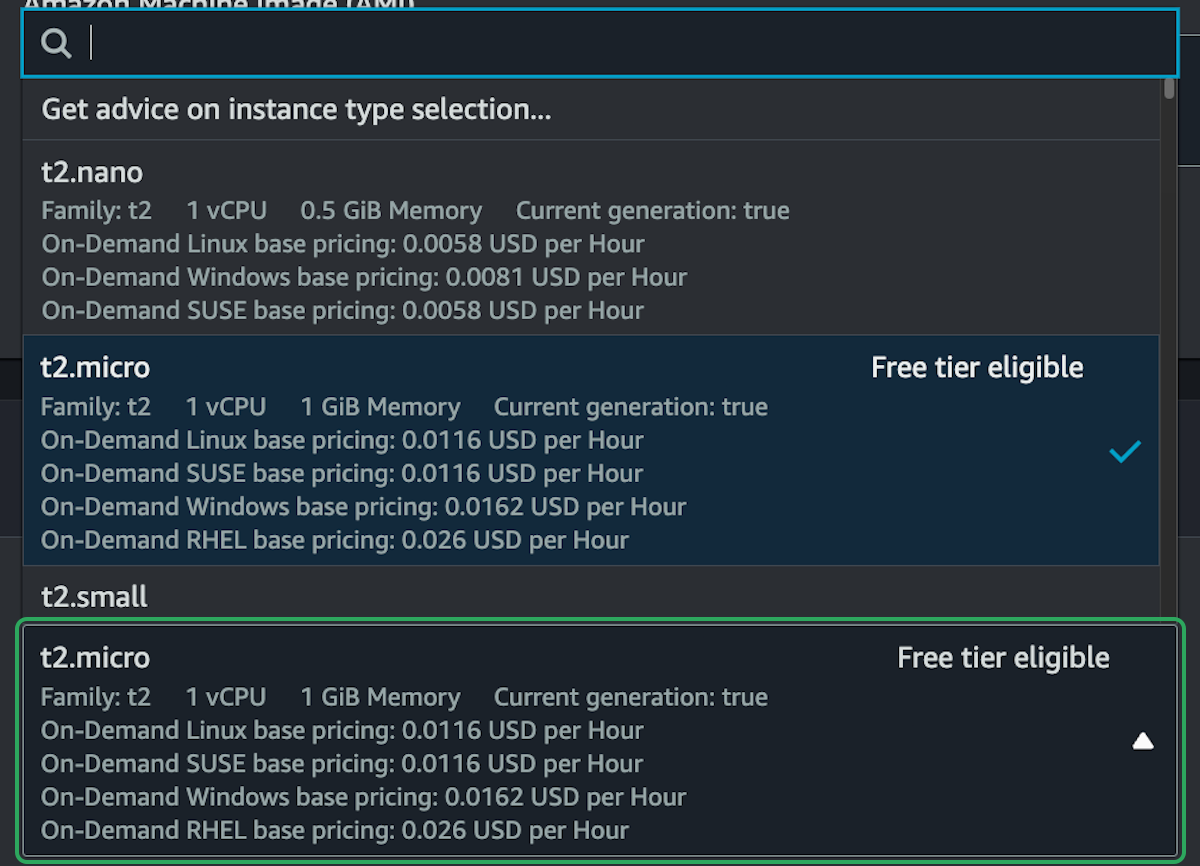Click the magnifying glass search icon

56,43
